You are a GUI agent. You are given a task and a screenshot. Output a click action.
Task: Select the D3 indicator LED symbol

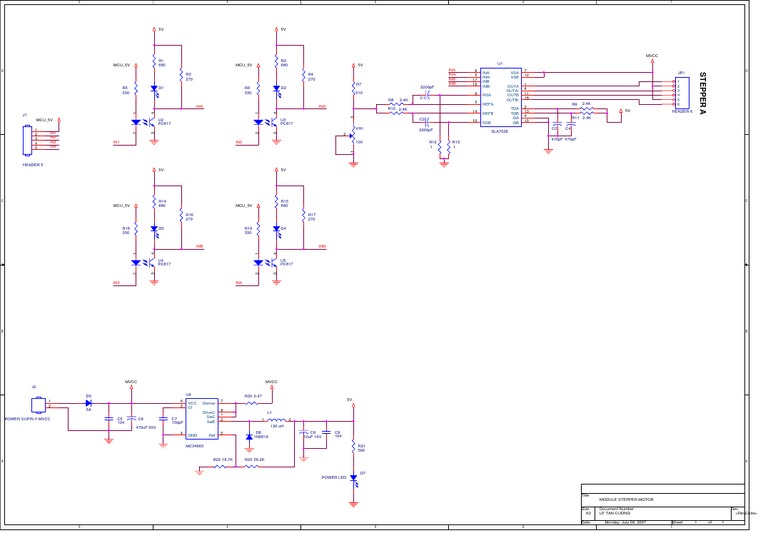[154, 231]
